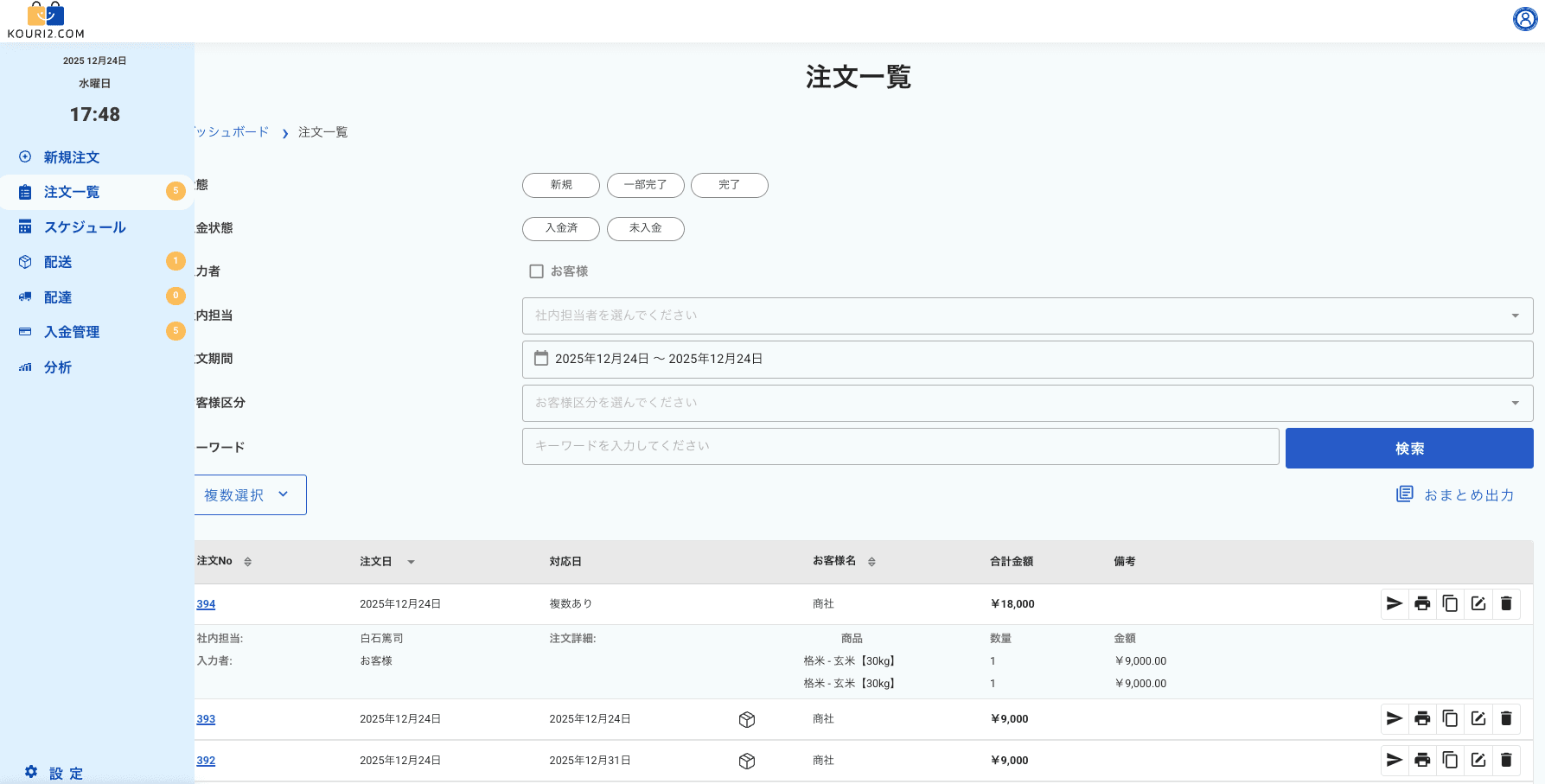The height and width of the screenshot is (784, 1545).
Task: Edit order 392 via the pencil icon
Action: click(1478, 760)
